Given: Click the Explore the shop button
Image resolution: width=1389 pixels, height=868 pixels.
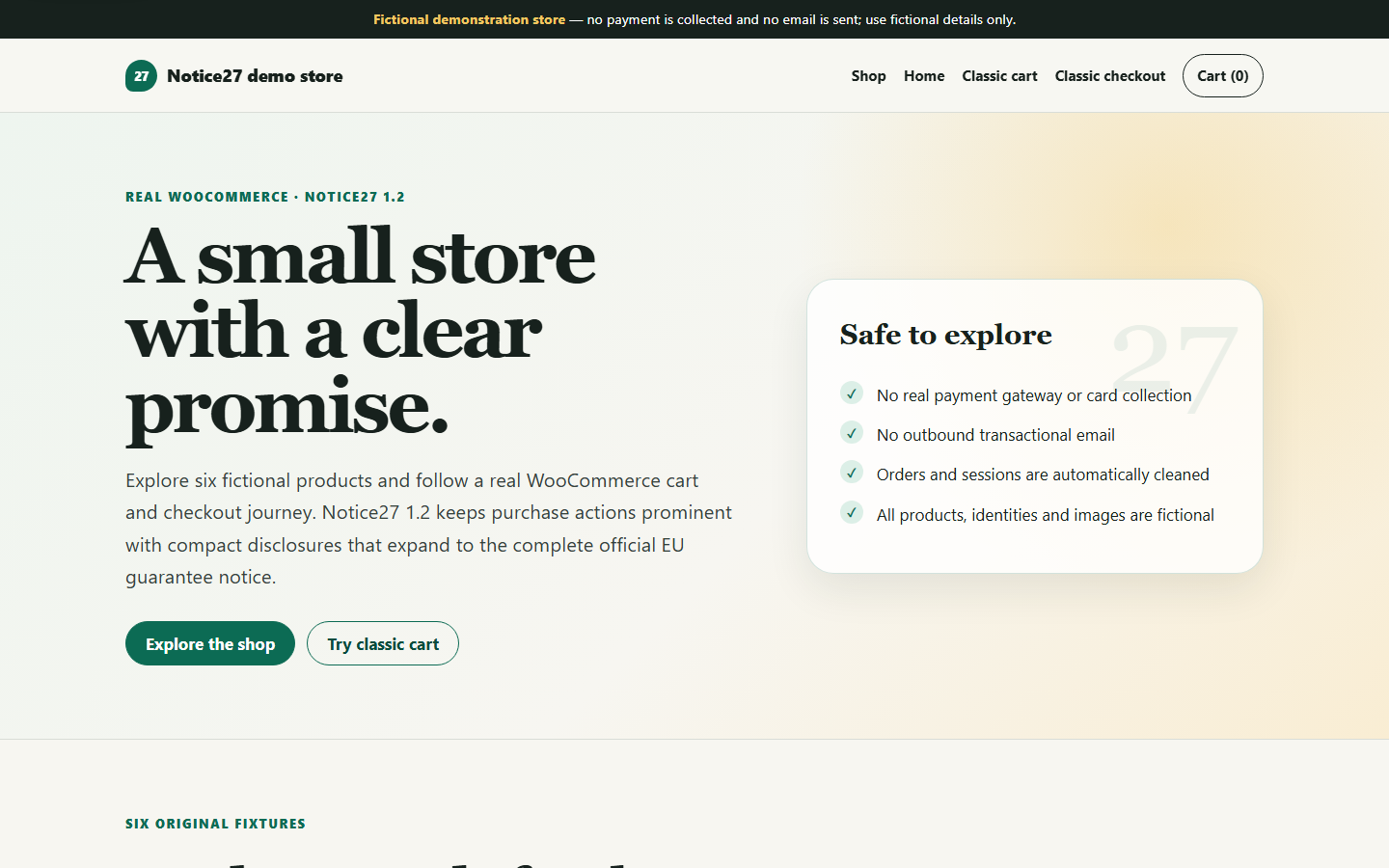Looking at the screenshot, I should (x=210, y=643).
